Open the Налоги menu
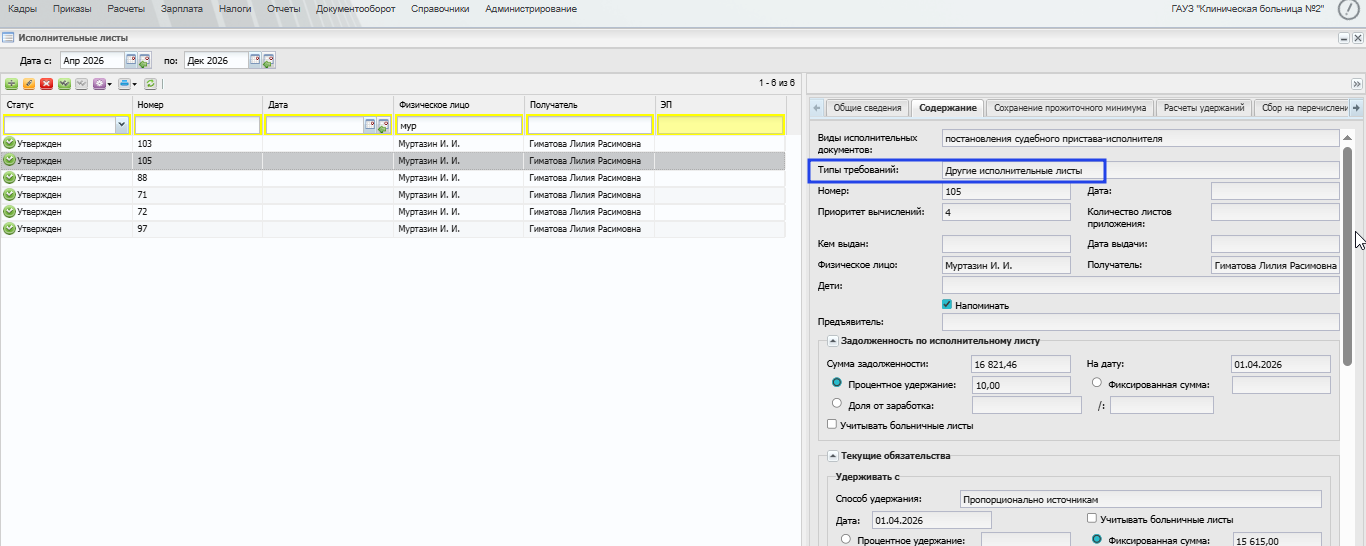Screen dimensions: 1366x546 235,9
